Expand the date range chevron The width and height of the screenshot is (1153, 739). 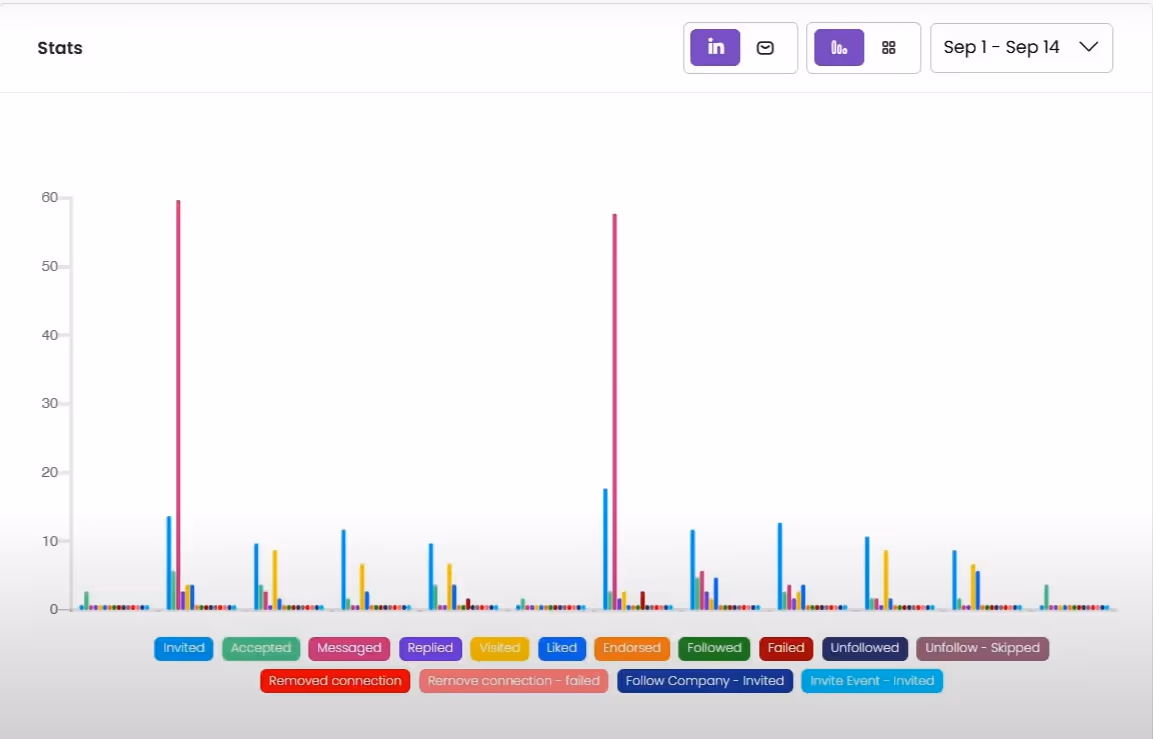[x=1089, y=47]
